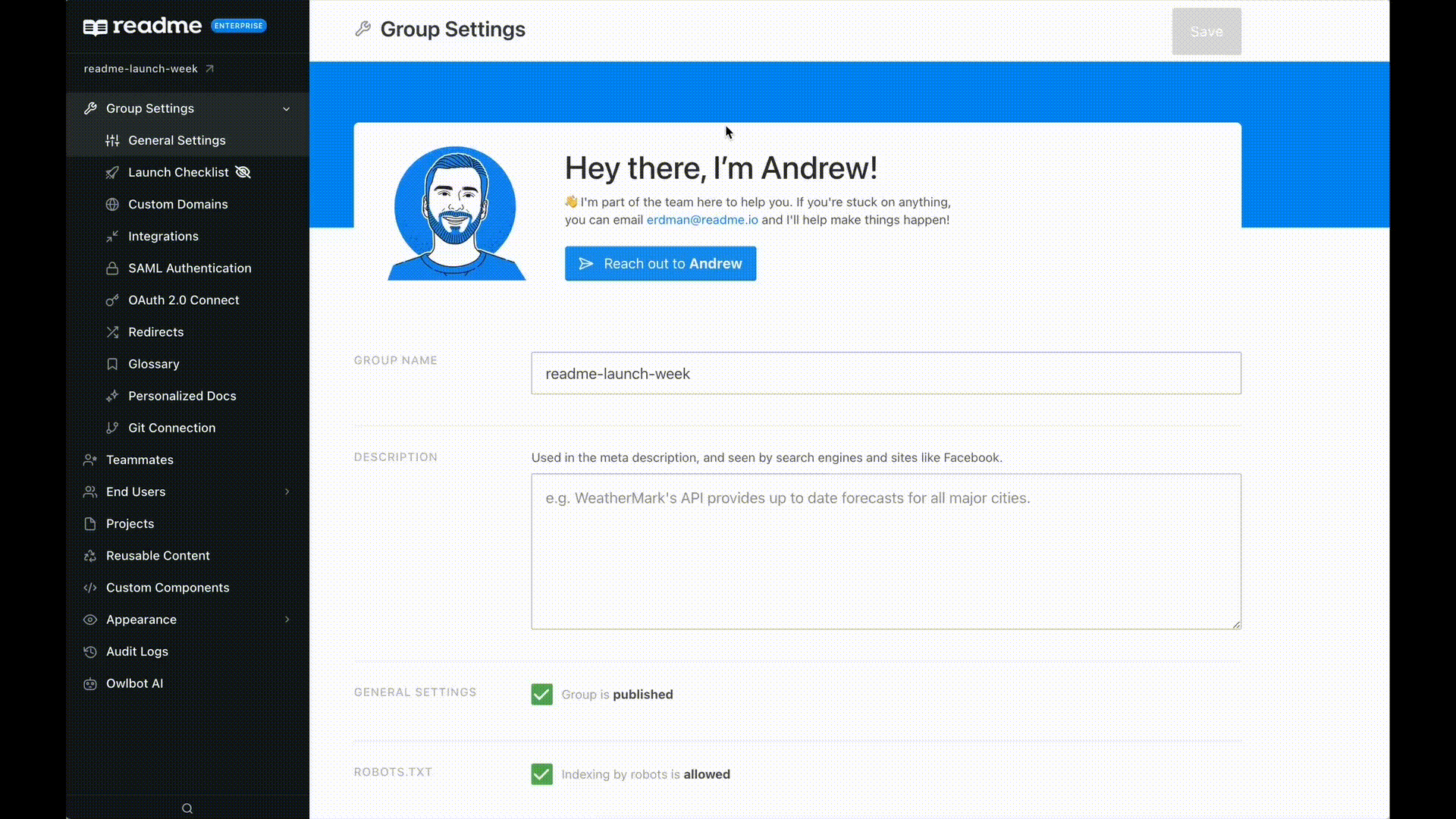Click the wrench icon beside the page title

click(x=362, y=29)
